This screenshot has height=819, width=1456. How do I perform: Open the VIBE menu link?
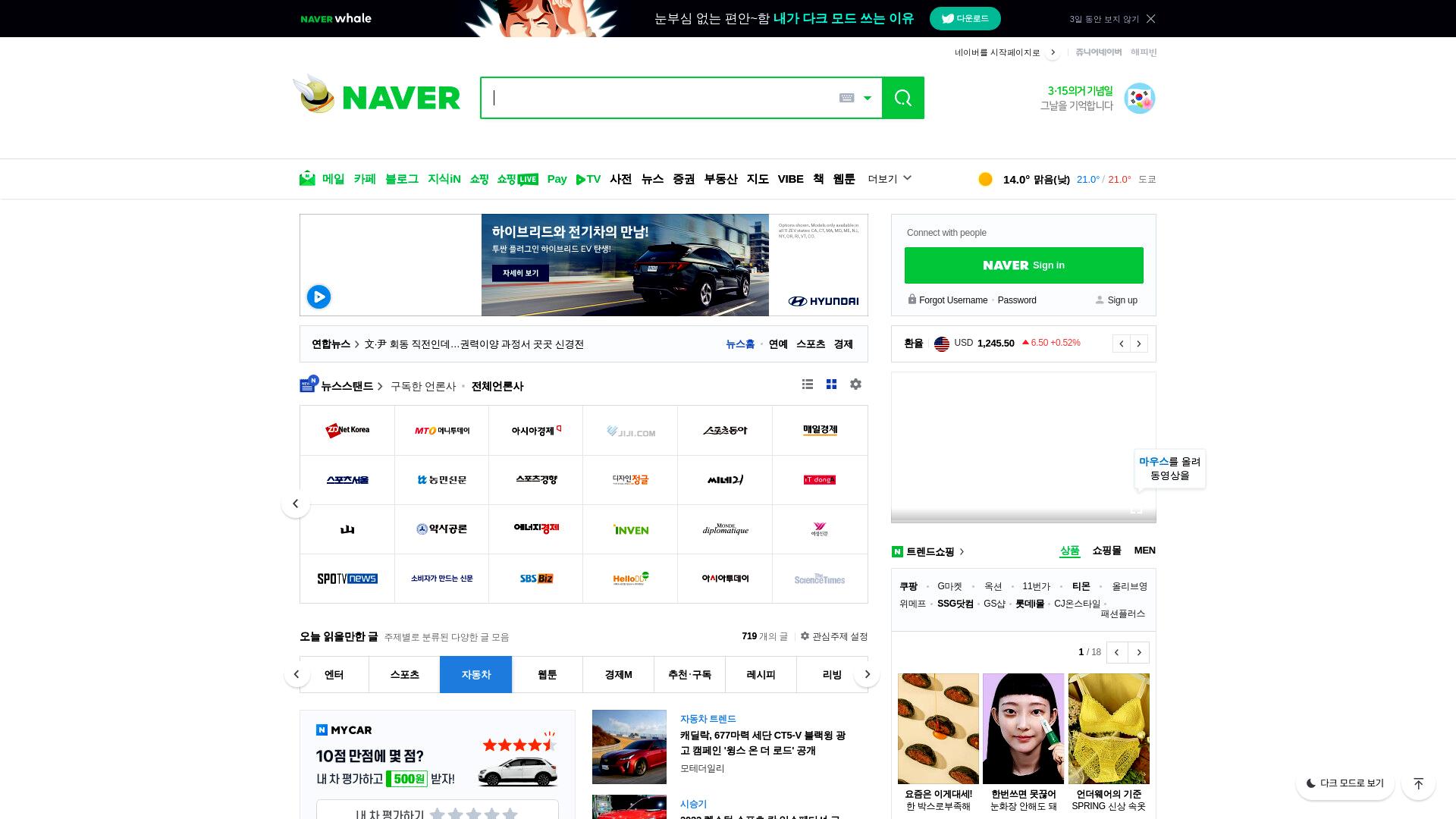tap(790, 179)
